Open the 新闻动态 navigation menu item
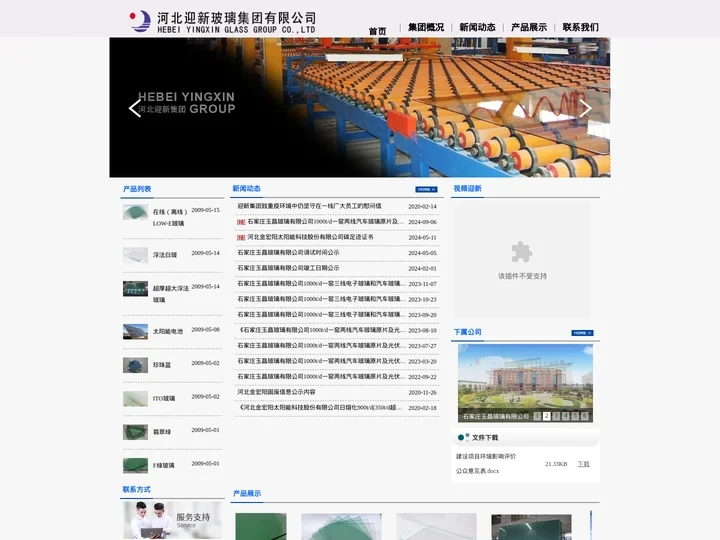Screen dimensions: 720x540 478,27
